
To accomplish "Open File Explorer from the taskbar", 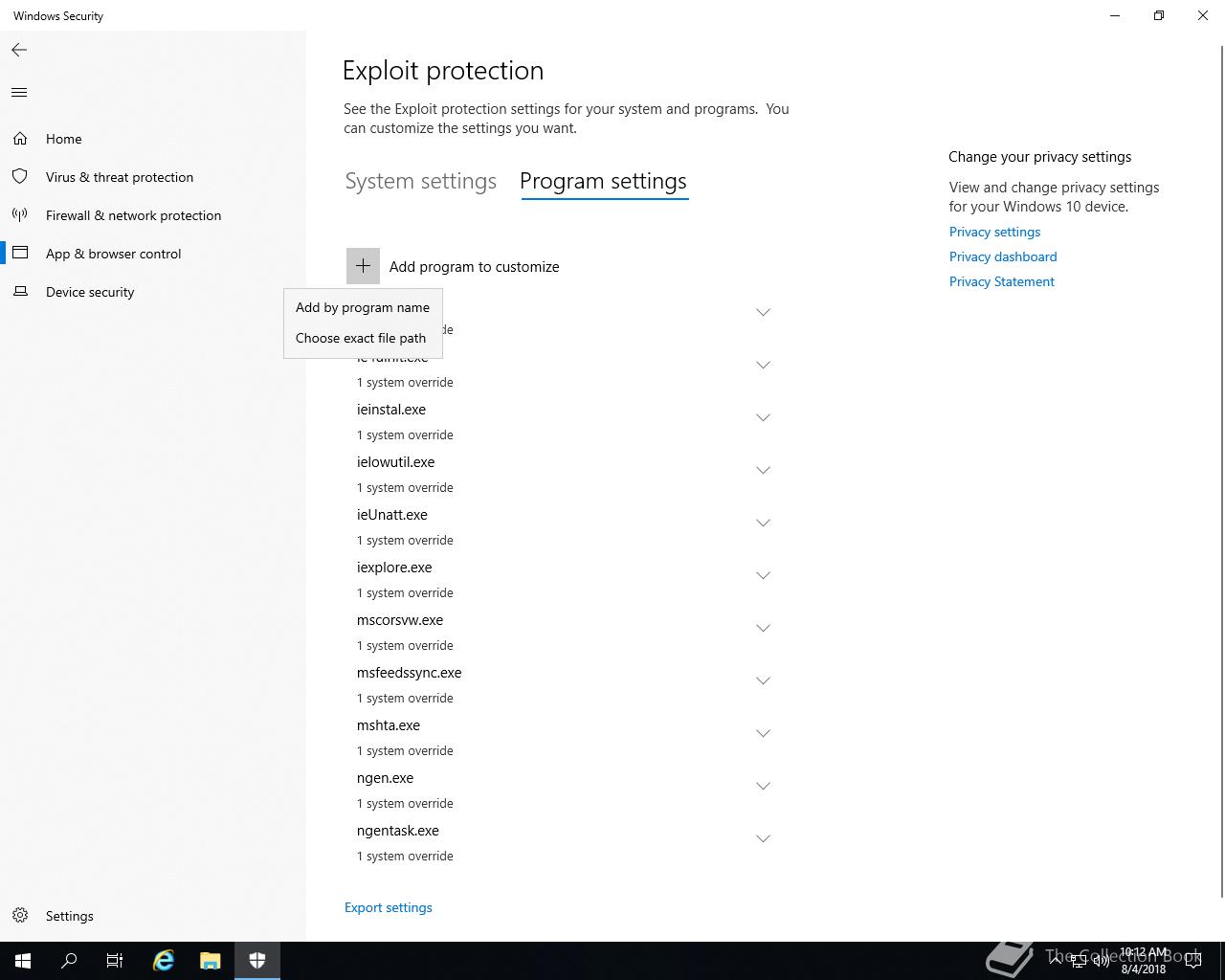I will (211, 961).
